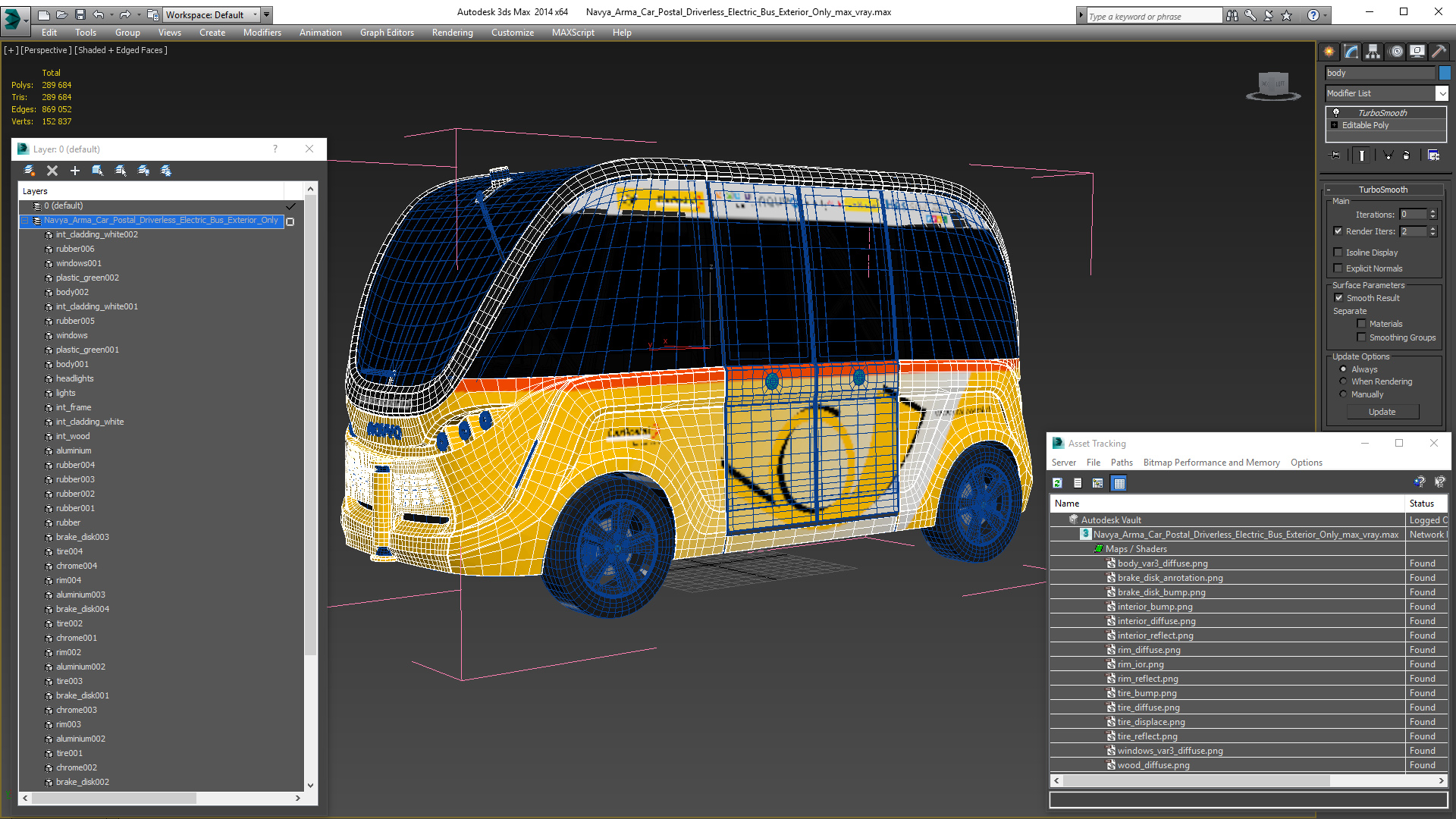Toggle Show End Result icon in modifier stack
The height and width of the screenshot is (819, 1456).
point(1362,155)
